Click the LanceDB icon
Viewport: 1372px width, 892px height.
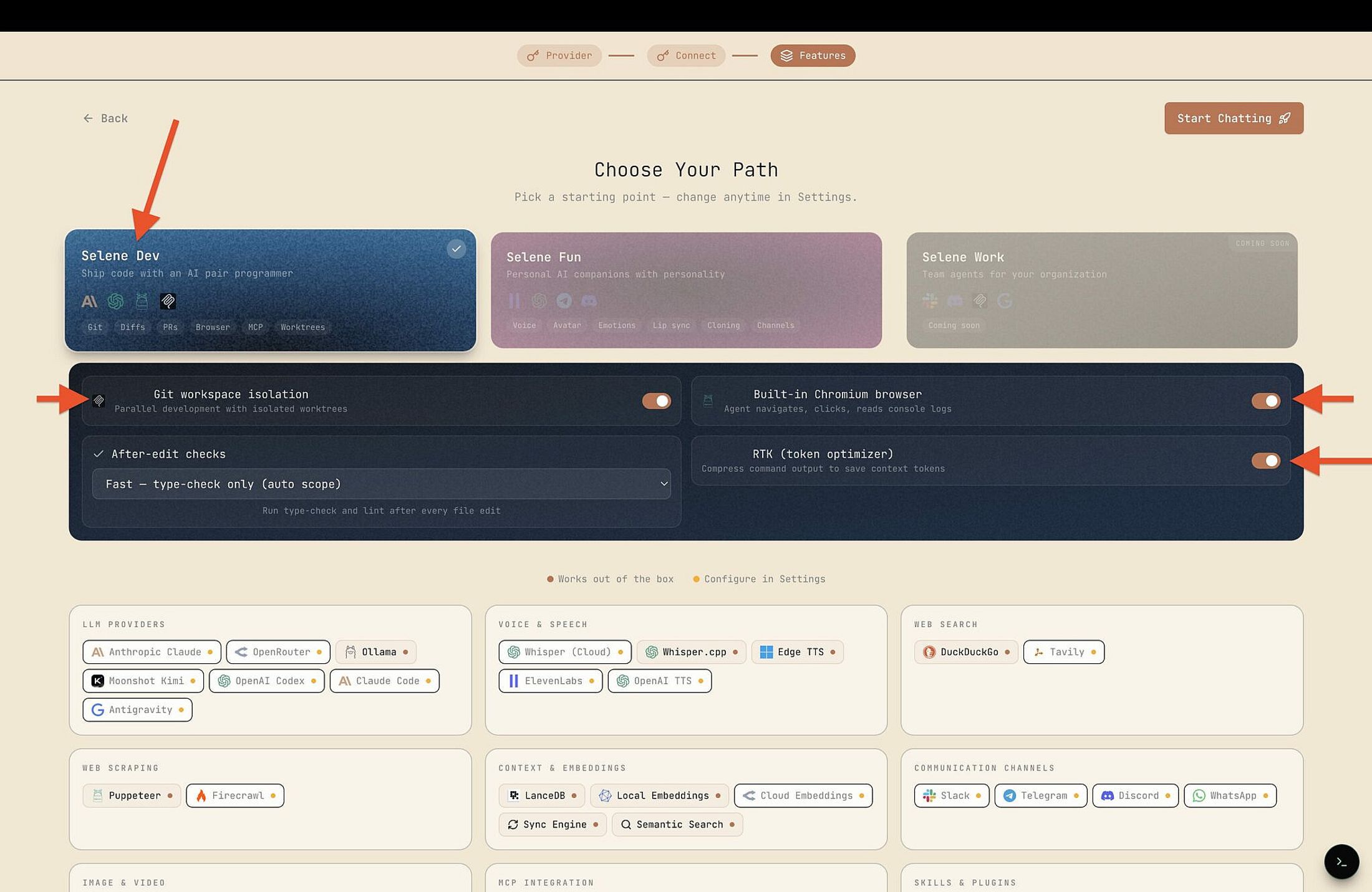(x=514, y=795)
